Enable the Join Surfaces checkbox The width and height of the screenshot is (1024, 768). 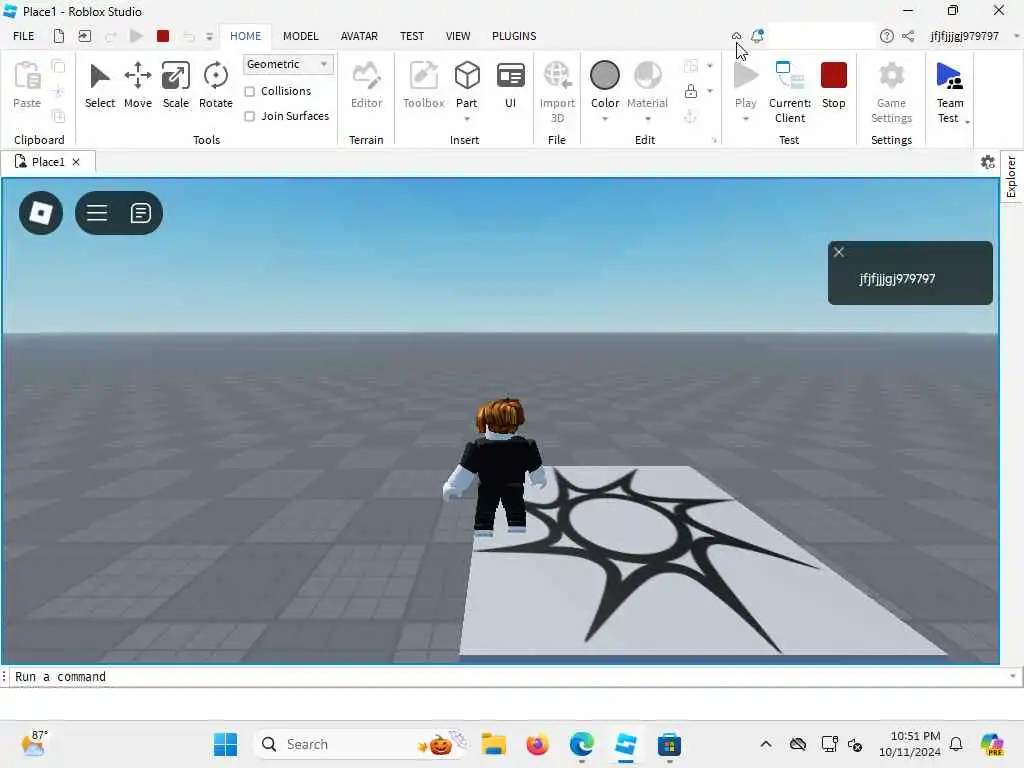(249, 116)
